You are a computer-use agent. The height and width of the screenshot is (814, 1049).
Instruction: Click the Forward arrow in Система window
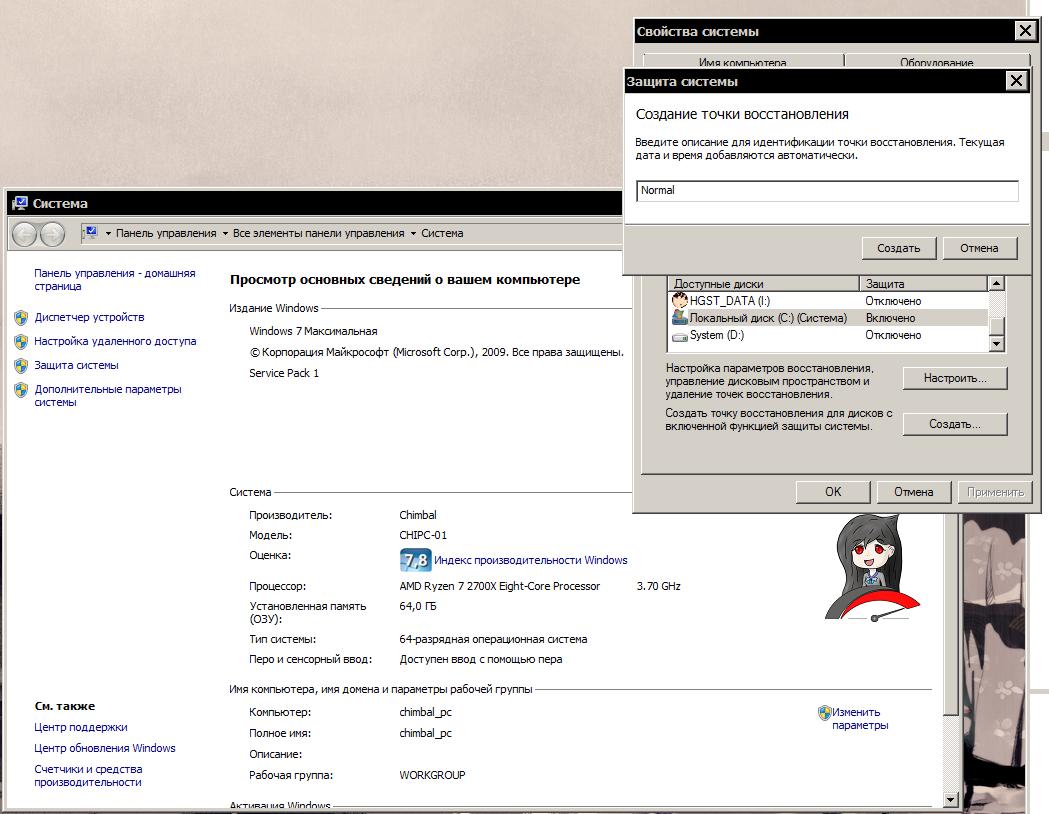click(x=52, y=234)
